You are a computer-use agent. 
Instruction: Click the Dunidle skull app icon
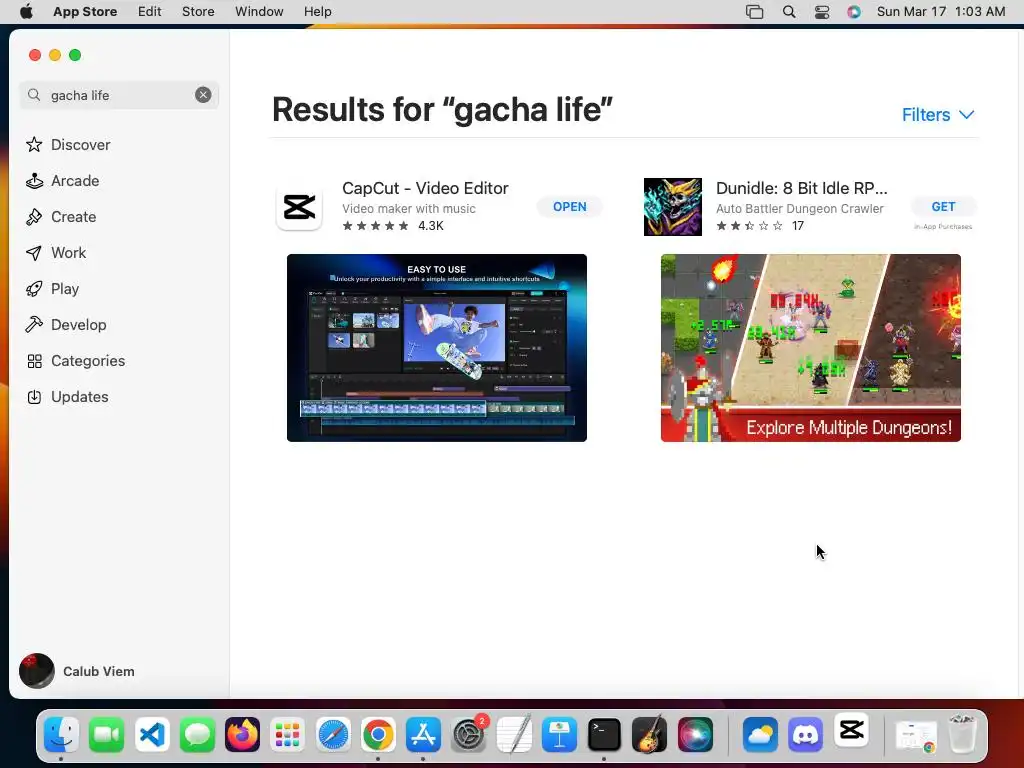coord(673,207)
